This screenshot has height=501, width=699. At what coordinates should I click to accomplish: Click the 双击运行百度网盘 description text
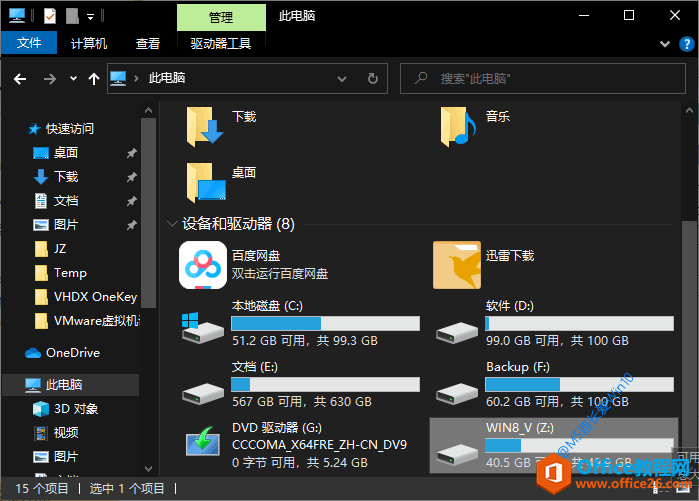(280, 273)
